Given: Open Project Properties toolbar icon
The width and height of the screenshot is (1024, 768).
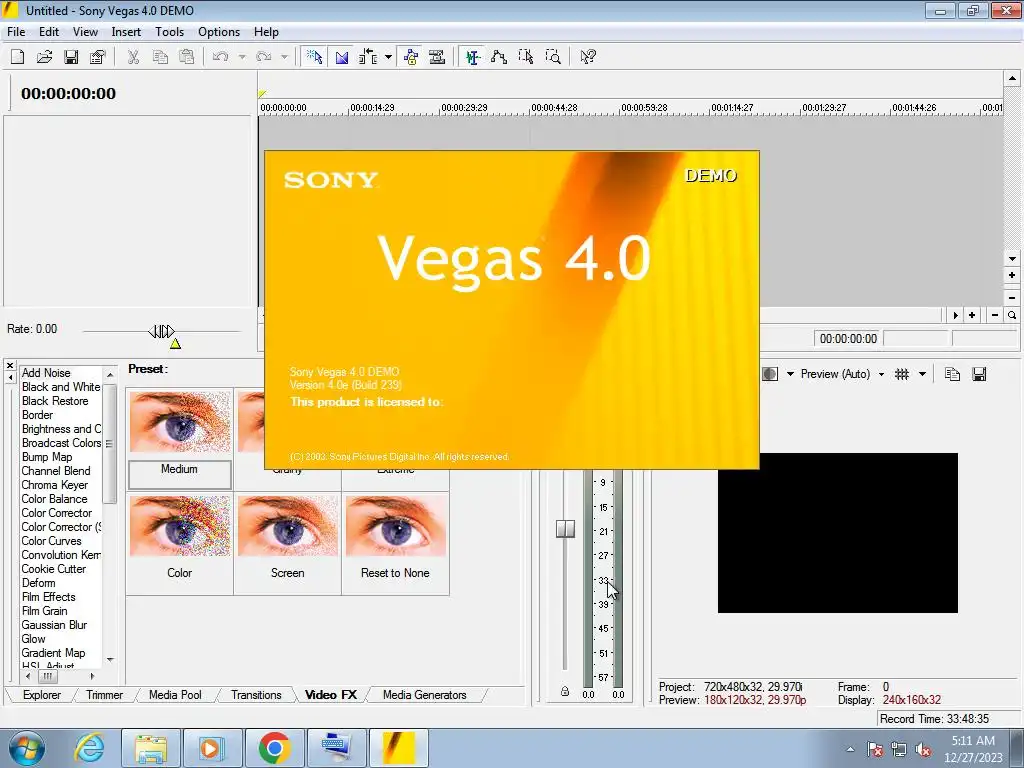Looking at the screenshot, I should 98,57.
